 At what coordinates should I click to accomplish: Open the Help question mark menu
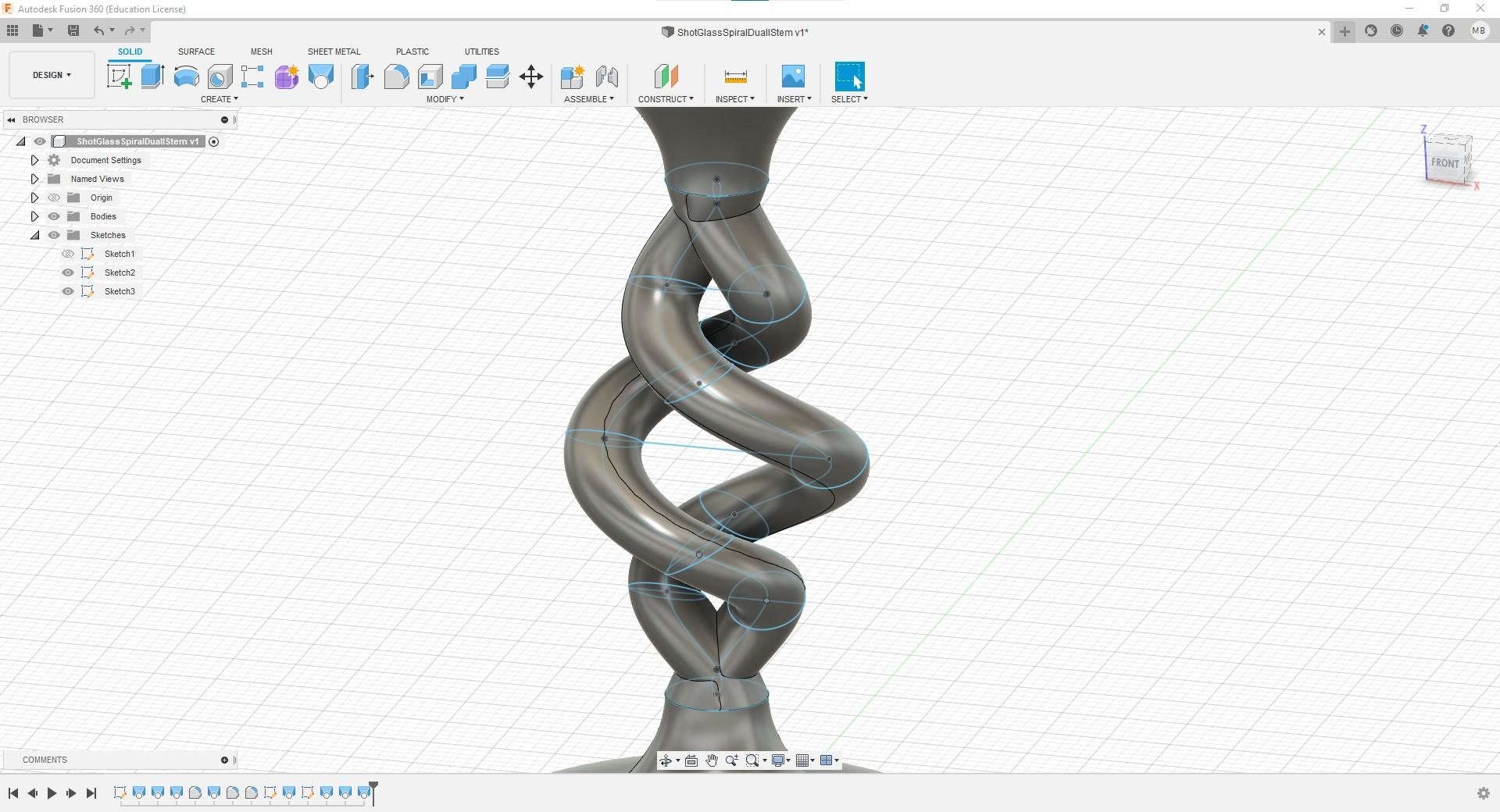coord(1448,31)
